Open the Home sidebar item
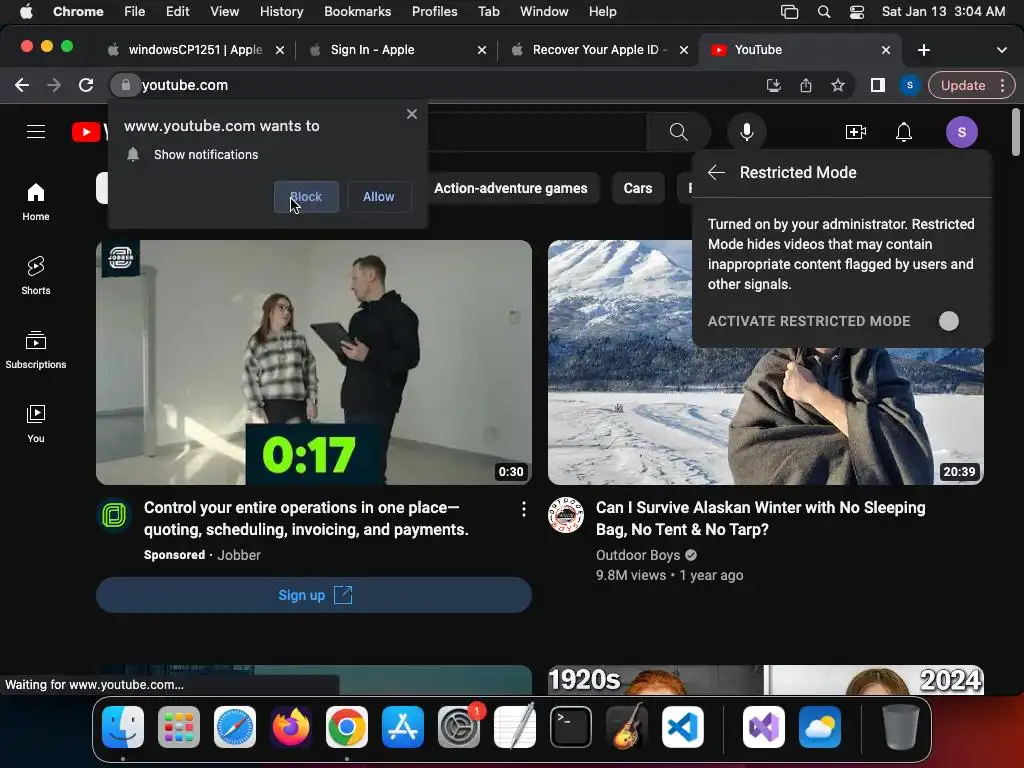Screen dimensions: 1024x768 click(36, 202)
